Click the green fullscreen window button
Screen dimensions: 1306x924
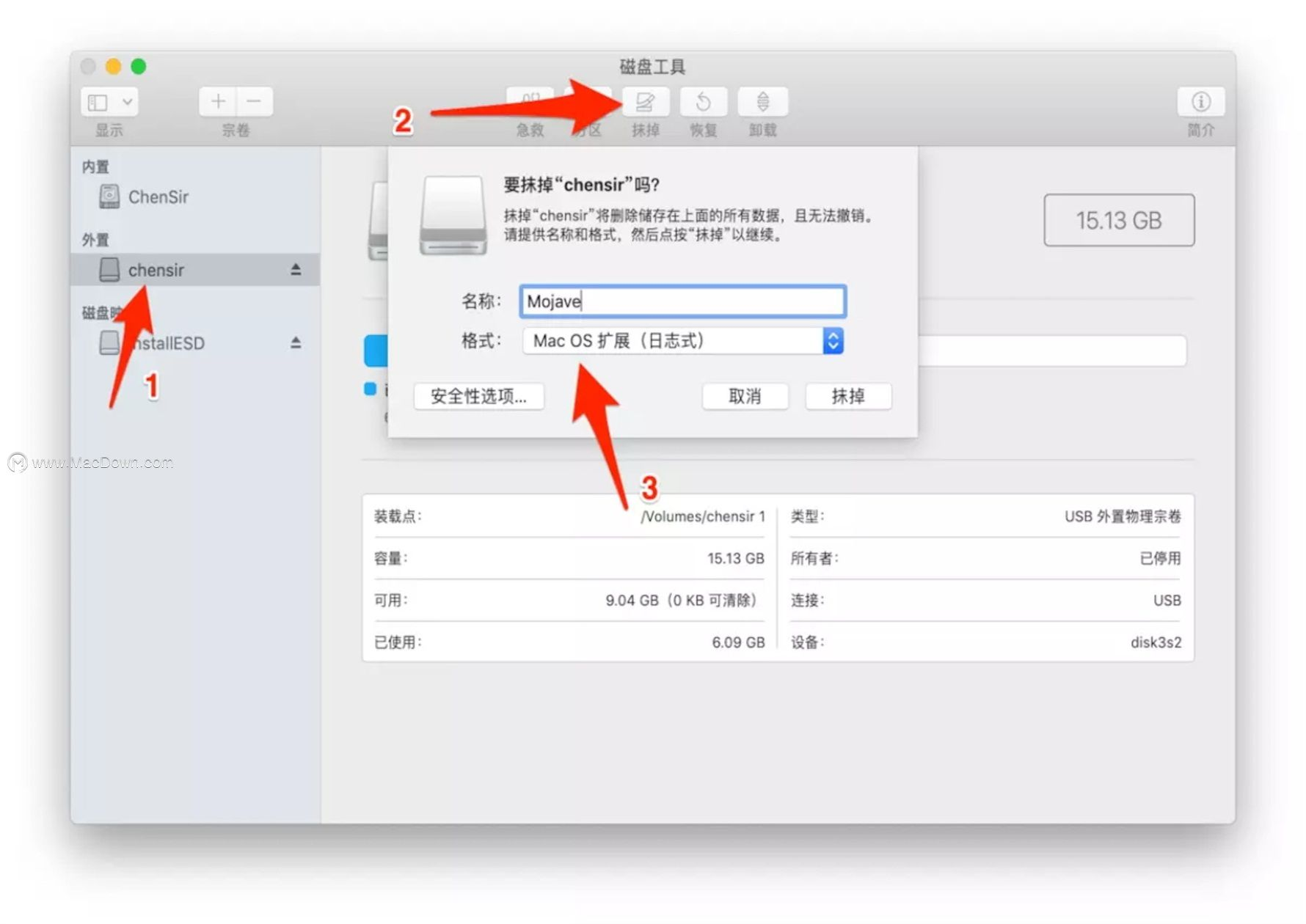[138, 67]
